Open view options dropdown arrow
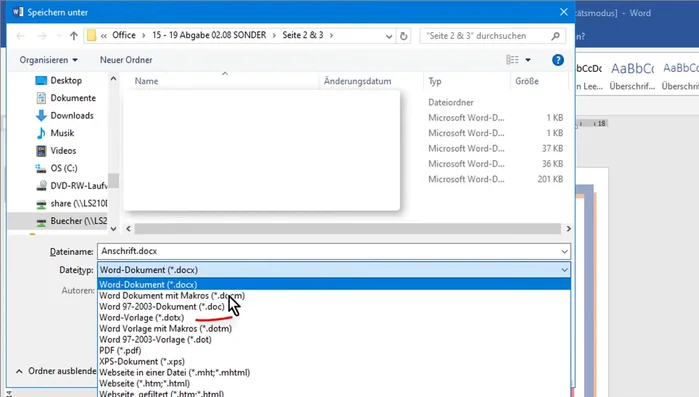This screenshot has width=699, height=397. (x=528, y=60)
